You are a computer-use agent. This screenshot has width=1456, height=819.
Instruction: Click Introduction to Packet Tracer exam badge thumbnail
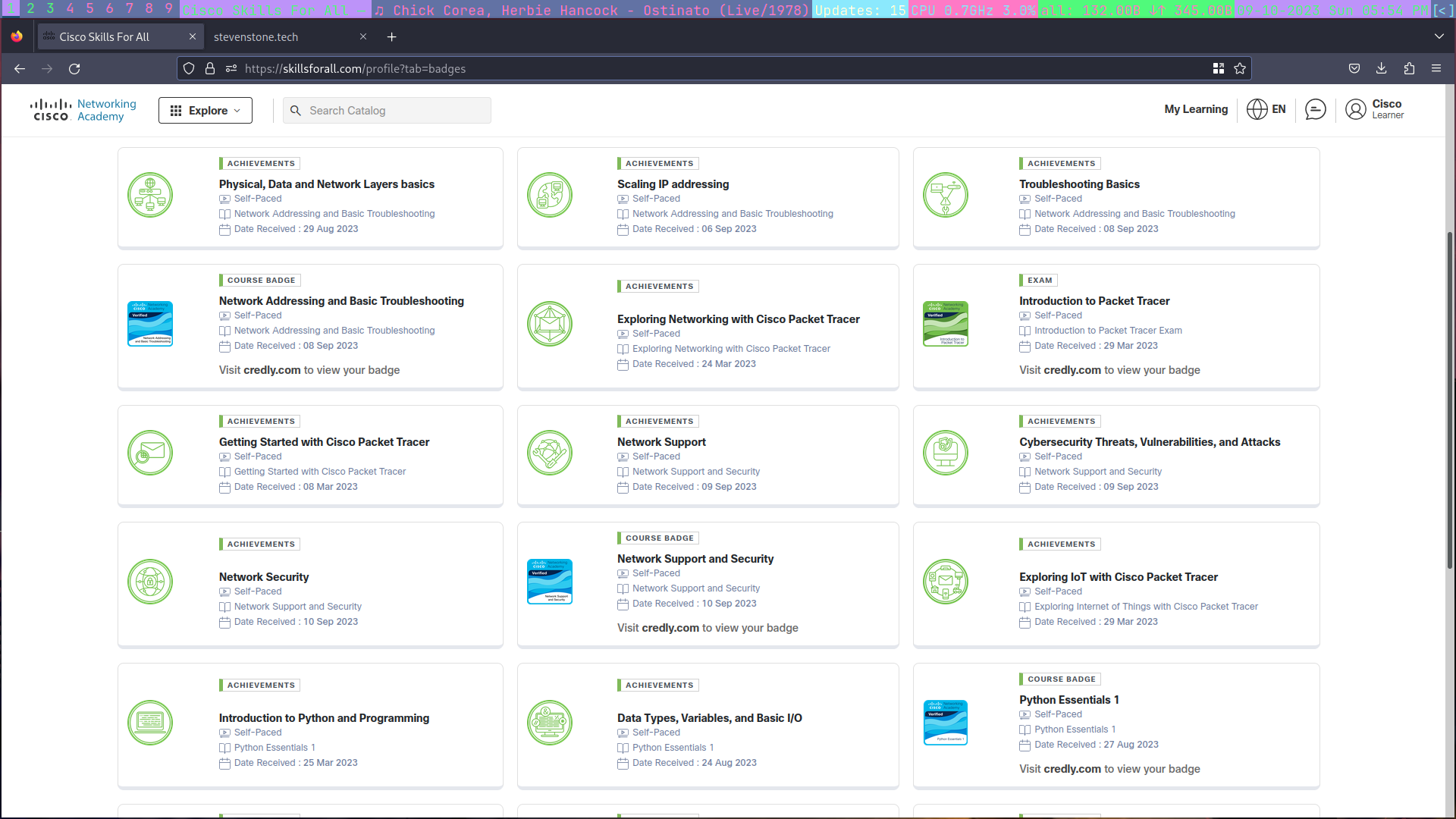[x=946, y=324]
